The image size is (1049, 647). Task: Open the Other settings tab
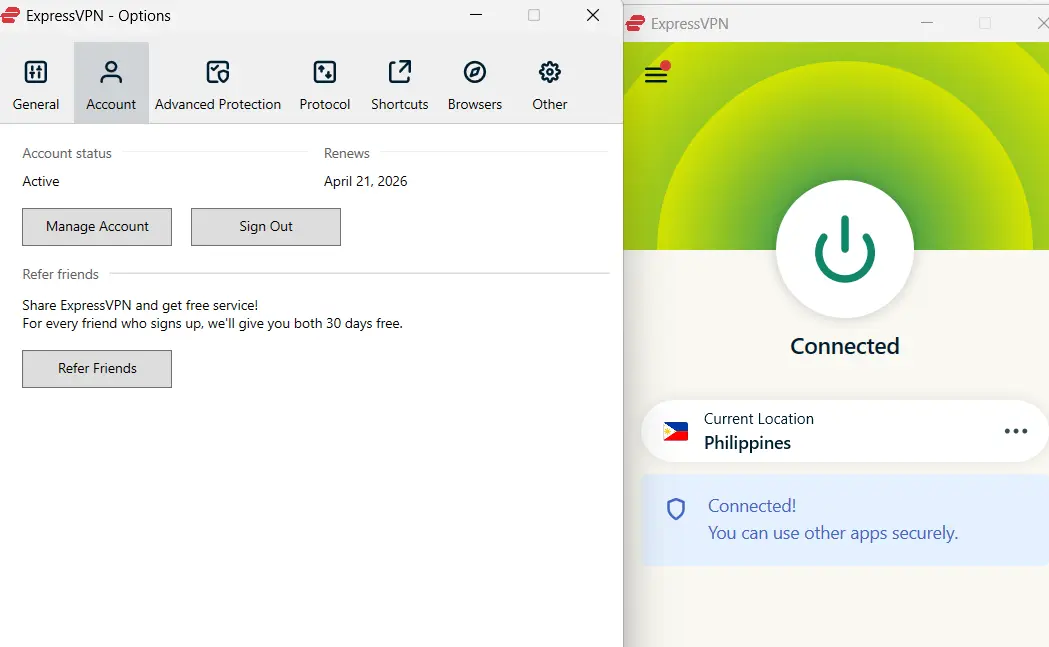550,84
